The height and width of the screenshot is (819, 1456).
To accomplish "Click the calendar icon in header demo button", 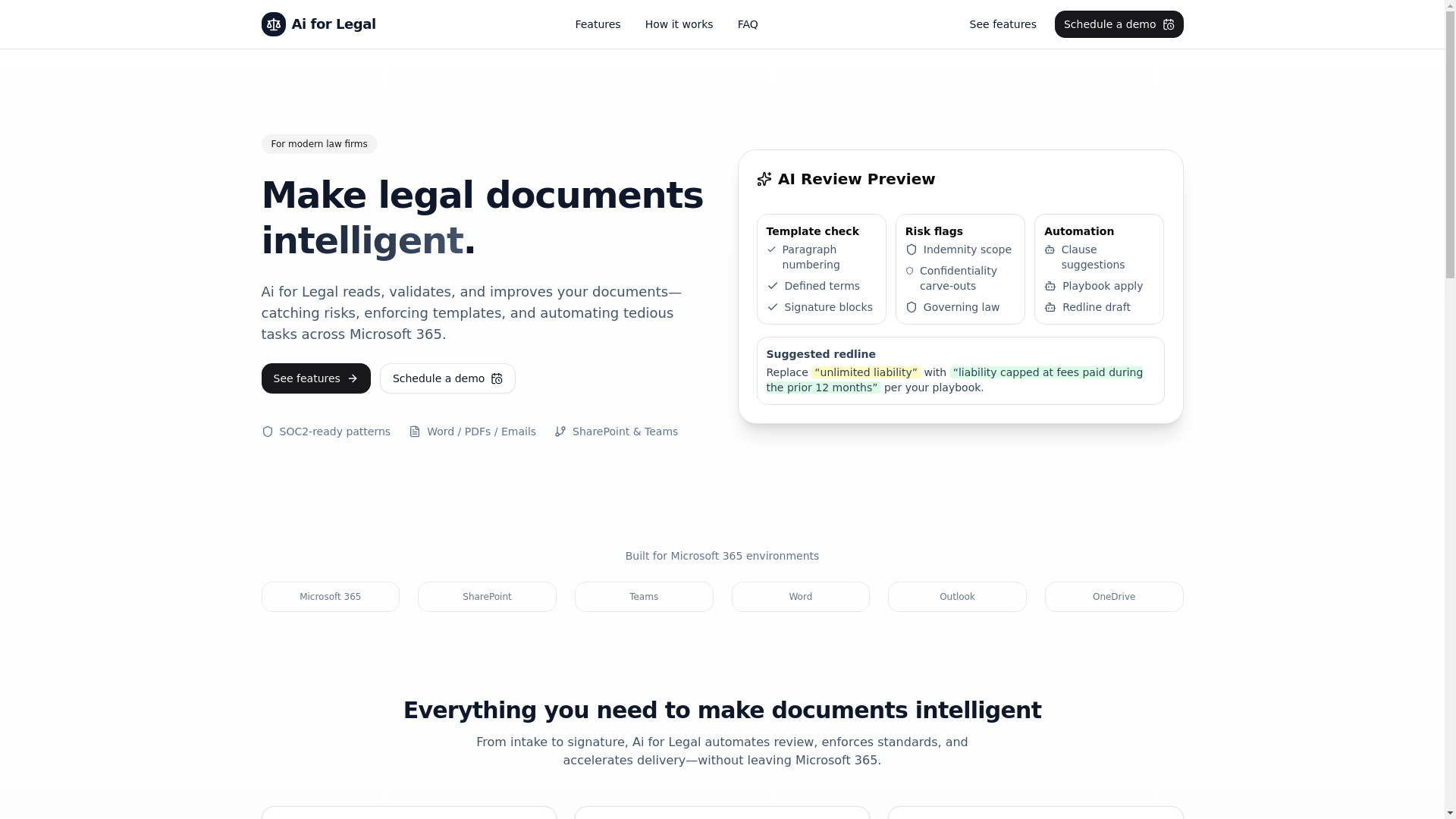I will tap(1169, 24).
